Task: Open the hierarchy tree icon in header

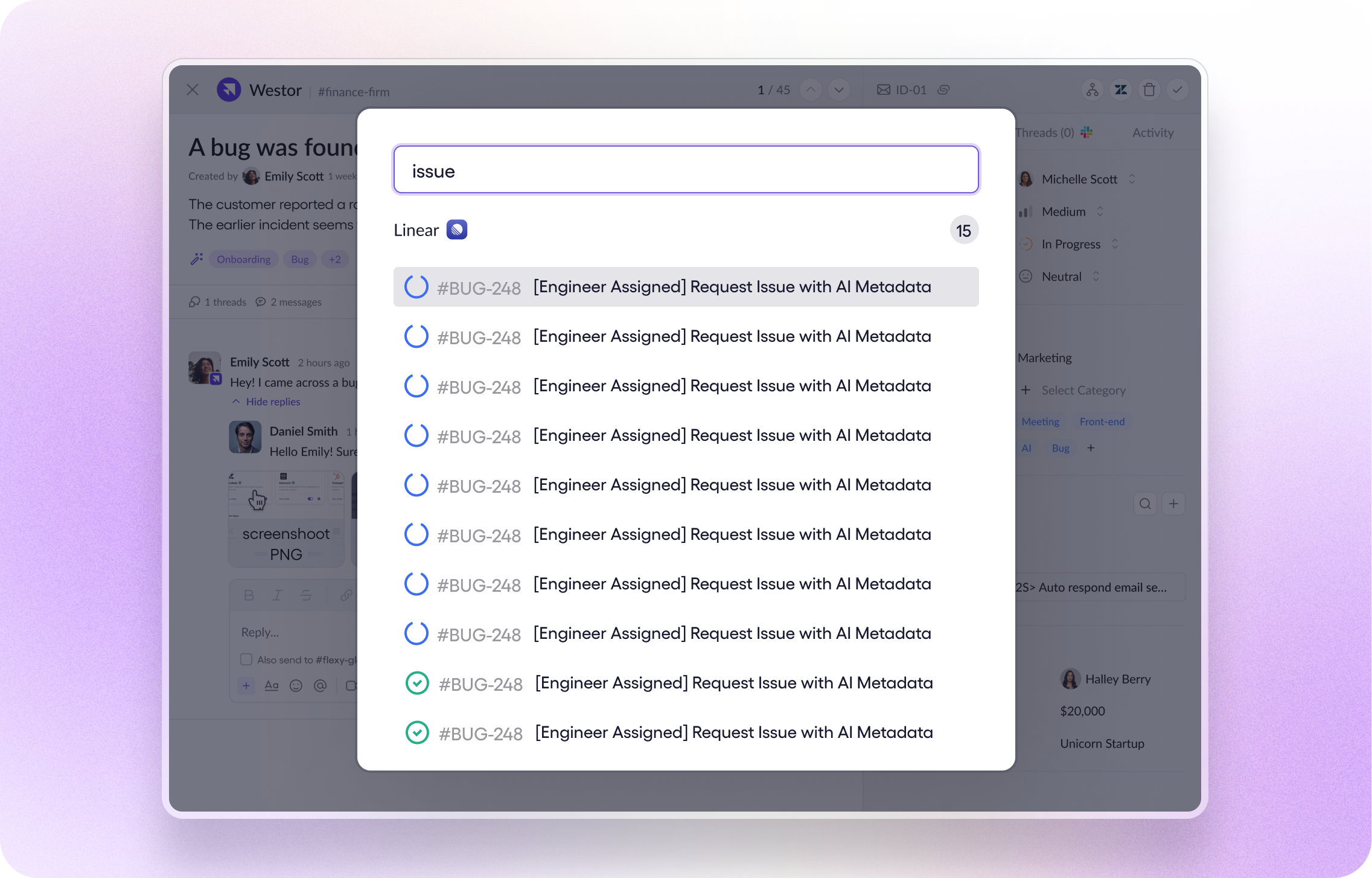Action: (x=1093, y=90)
